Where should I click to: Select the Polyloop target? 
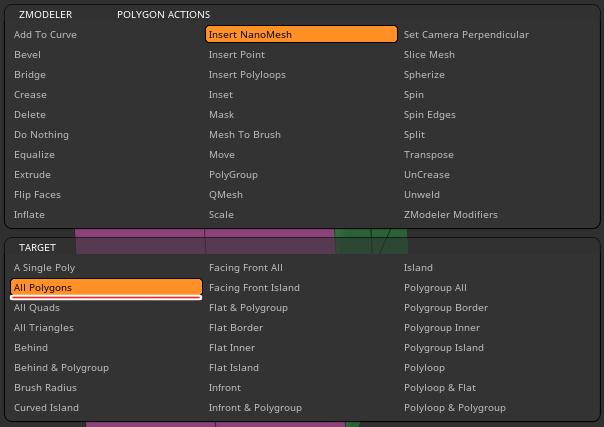click(x=424, y=368)
